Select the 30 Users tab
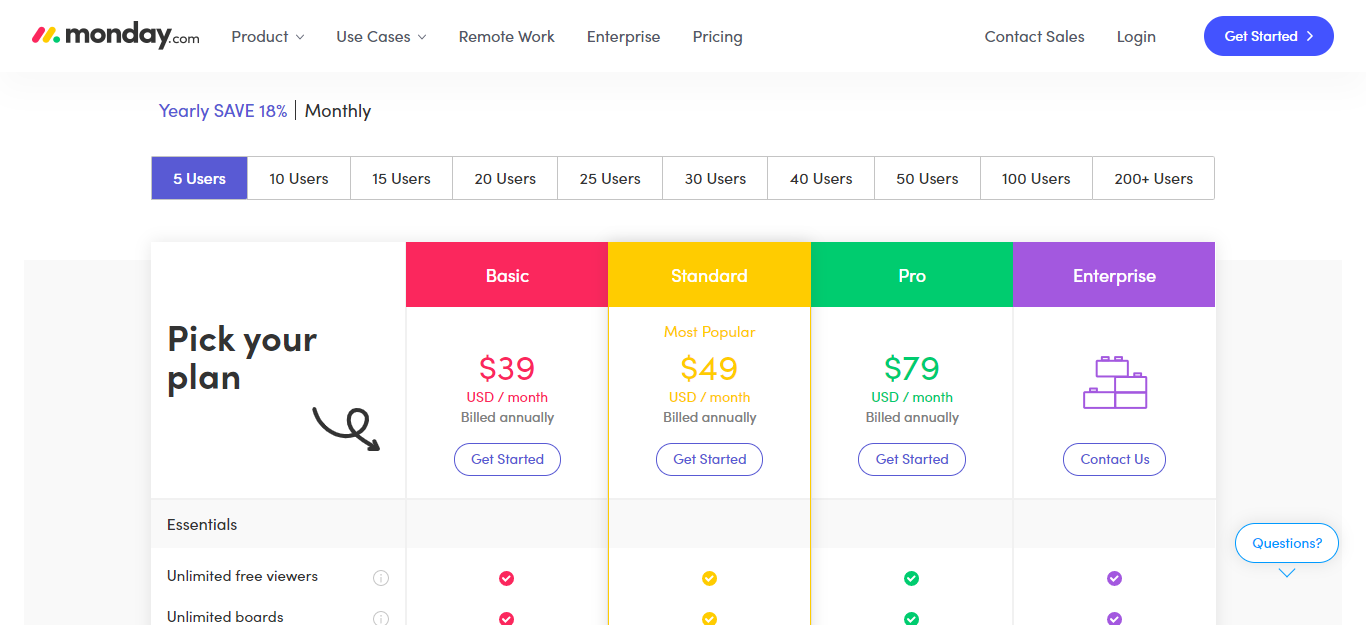 pos(715,178)
